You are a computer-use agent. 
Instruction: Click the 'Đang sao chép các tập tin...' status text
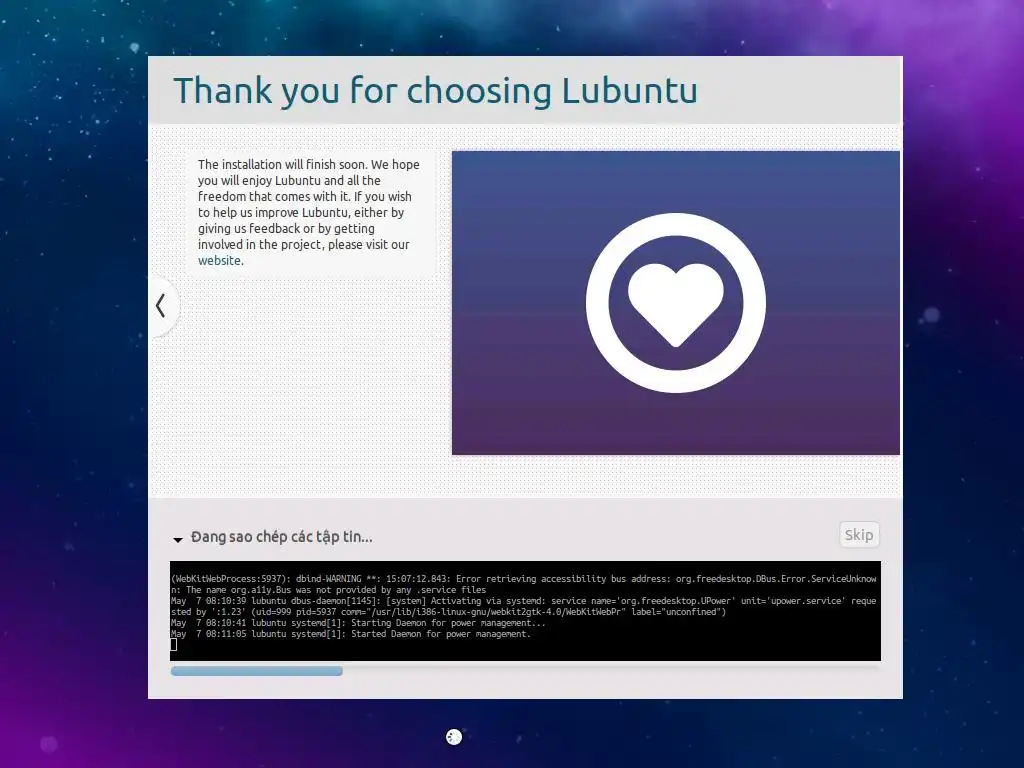pyautogui.click(x=281, y=537)
